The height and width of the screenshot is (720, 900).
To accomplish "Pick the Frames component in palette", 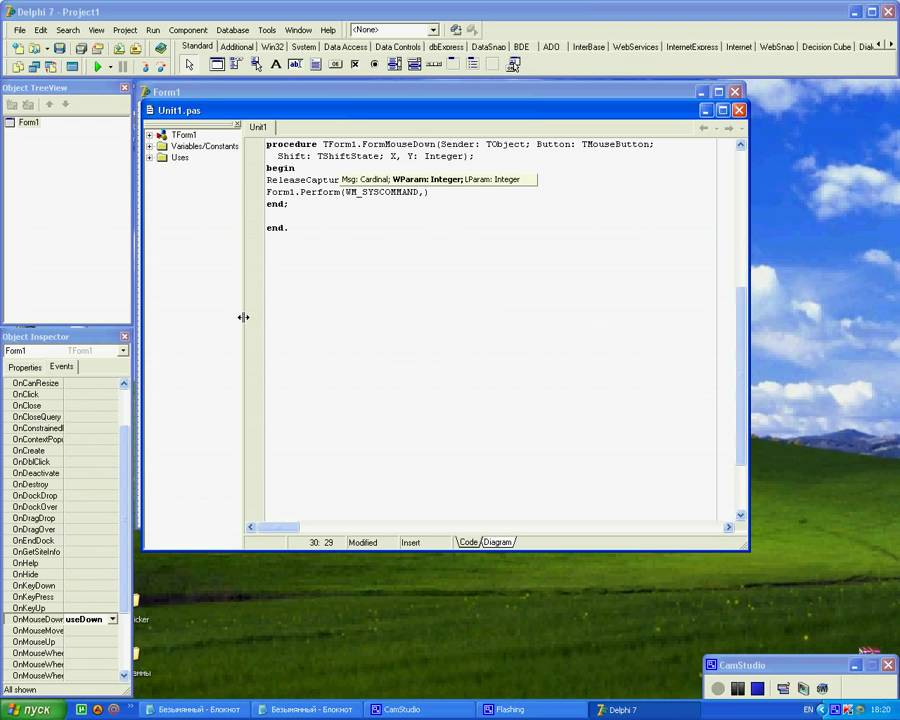I will click(x=217, y=64).
